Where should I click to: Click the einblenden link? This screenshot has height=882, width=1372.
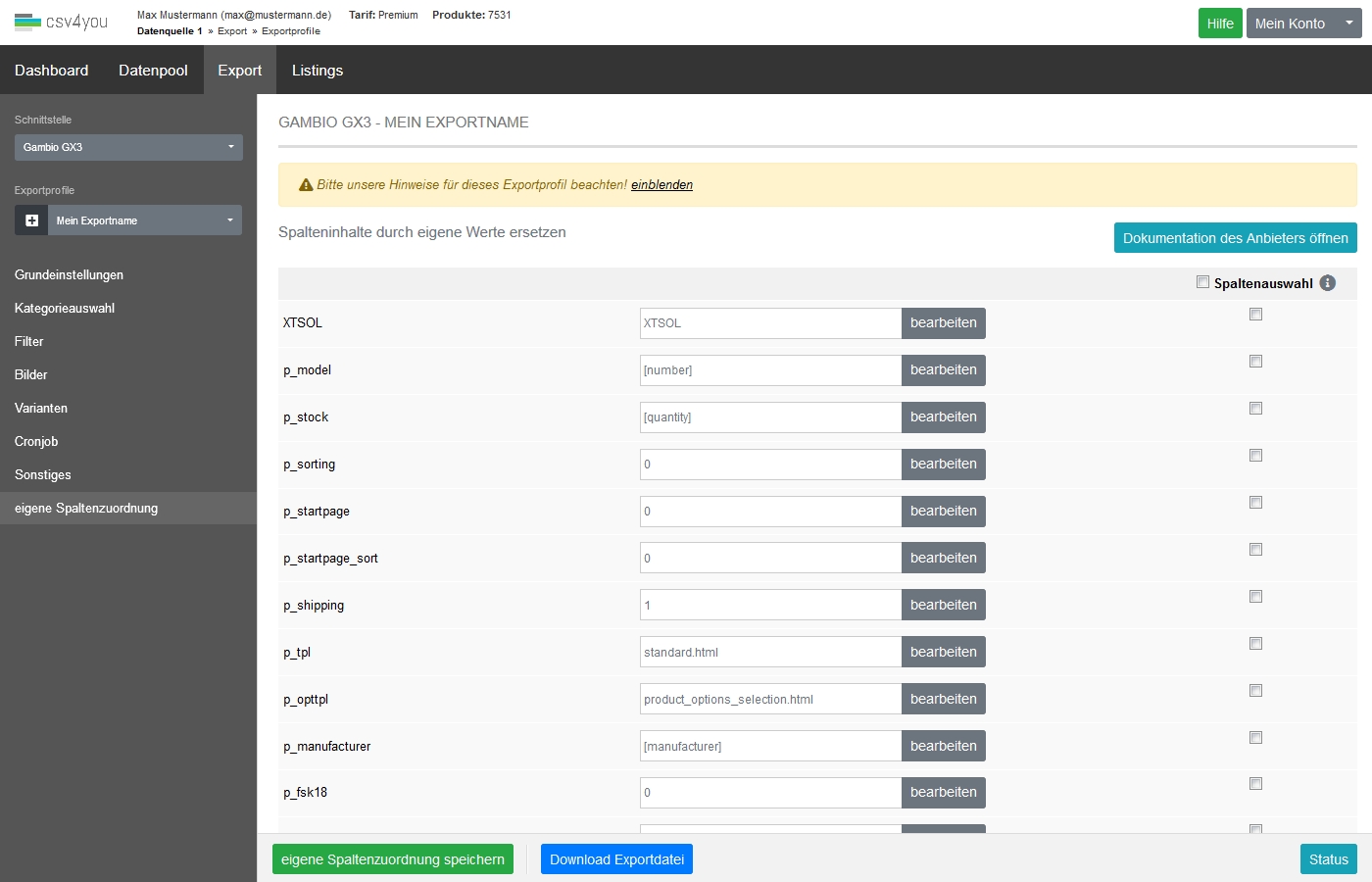[661, 185]
